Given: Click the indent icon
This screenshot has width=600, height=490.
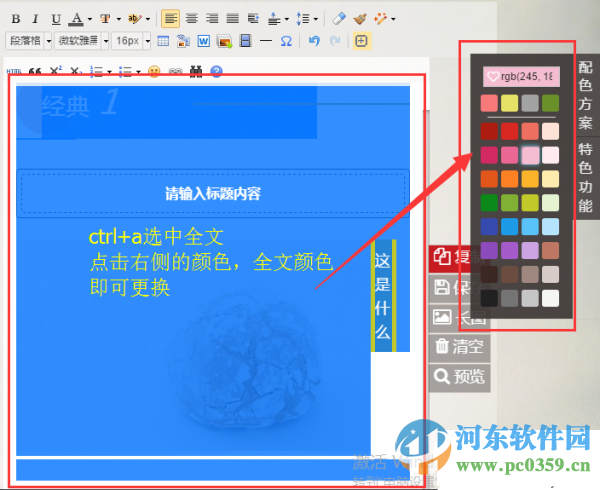Looking at the screenshot, I should (x=253, y=19).
